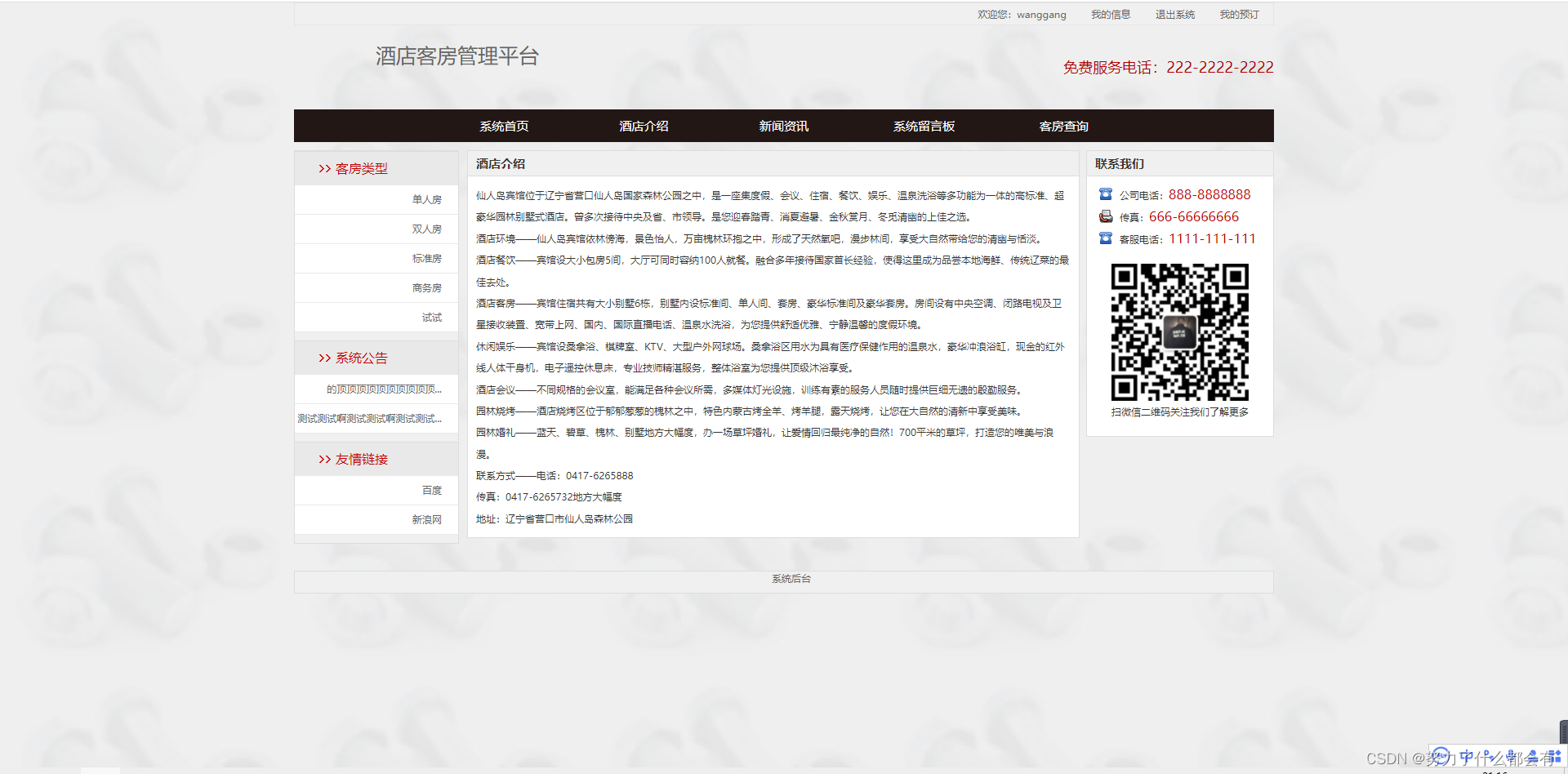Click the telephone icon beside 公司电话
Image resolution: width=1568 pixels, height=774 pixels.
(1106, 194)
